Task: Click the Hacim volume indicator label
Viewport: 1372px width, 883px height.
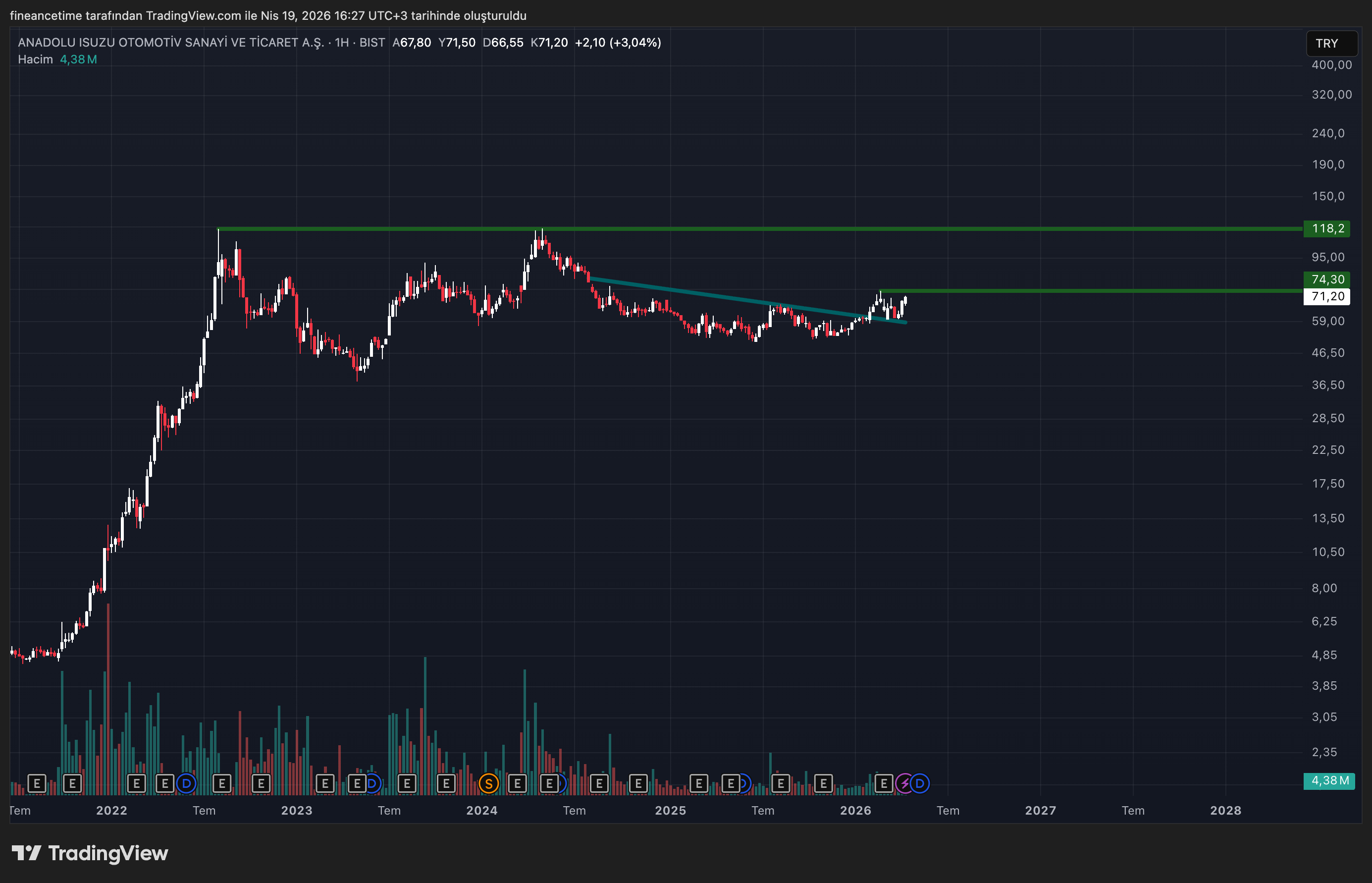Action: (35, 59)
